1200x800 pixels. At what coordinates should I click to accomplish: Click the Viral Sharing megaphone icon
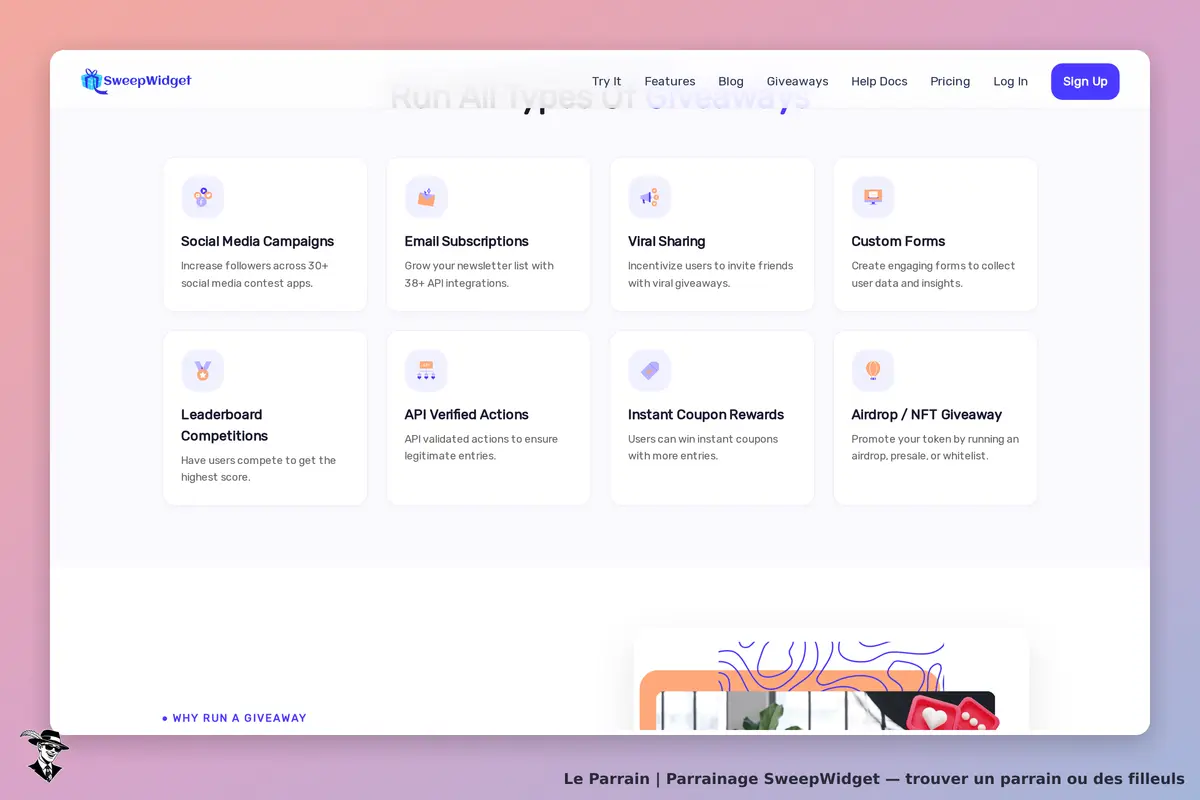(x=649, y=197)
